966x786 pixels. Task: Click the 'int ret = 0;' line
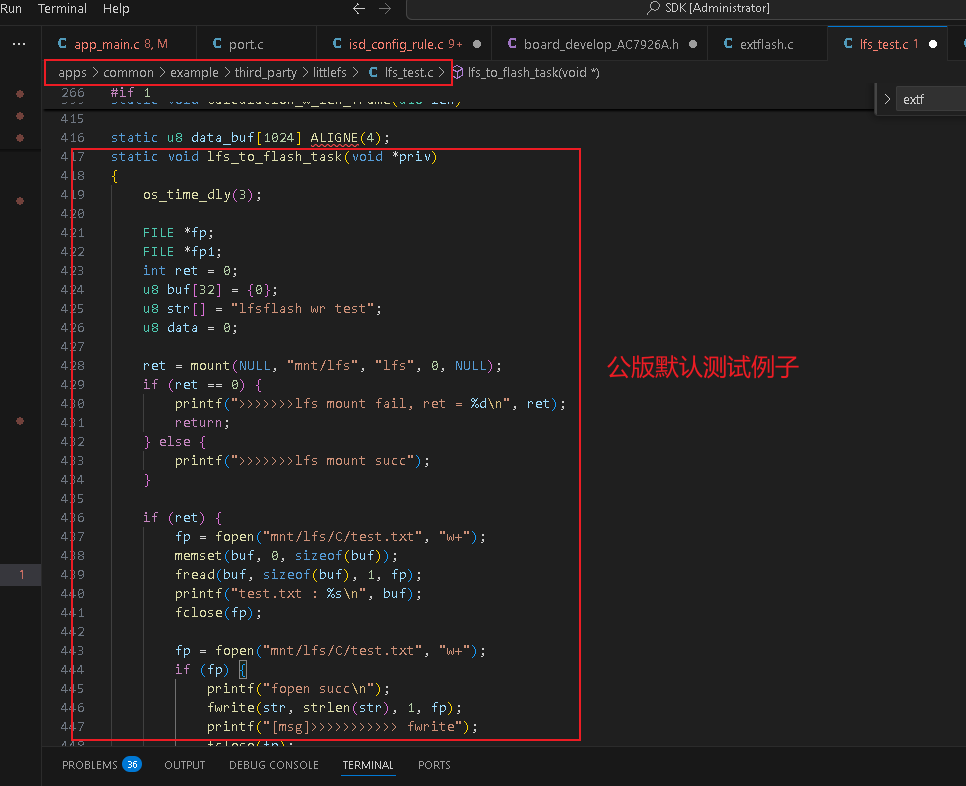click(x=190, y=270)
